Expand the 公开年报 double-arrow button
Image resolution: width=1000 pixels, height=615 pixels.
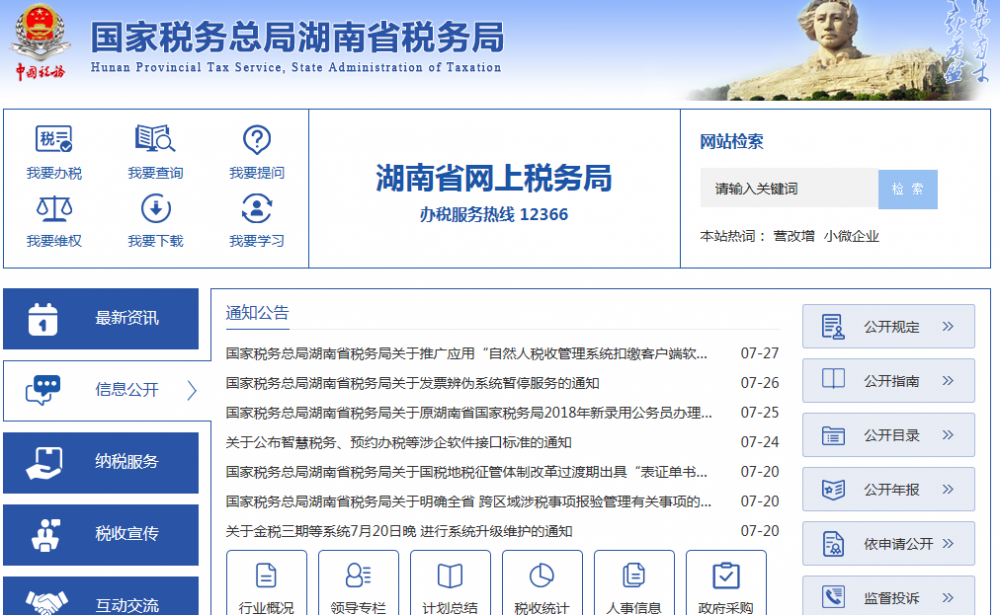tap(947, 489)
